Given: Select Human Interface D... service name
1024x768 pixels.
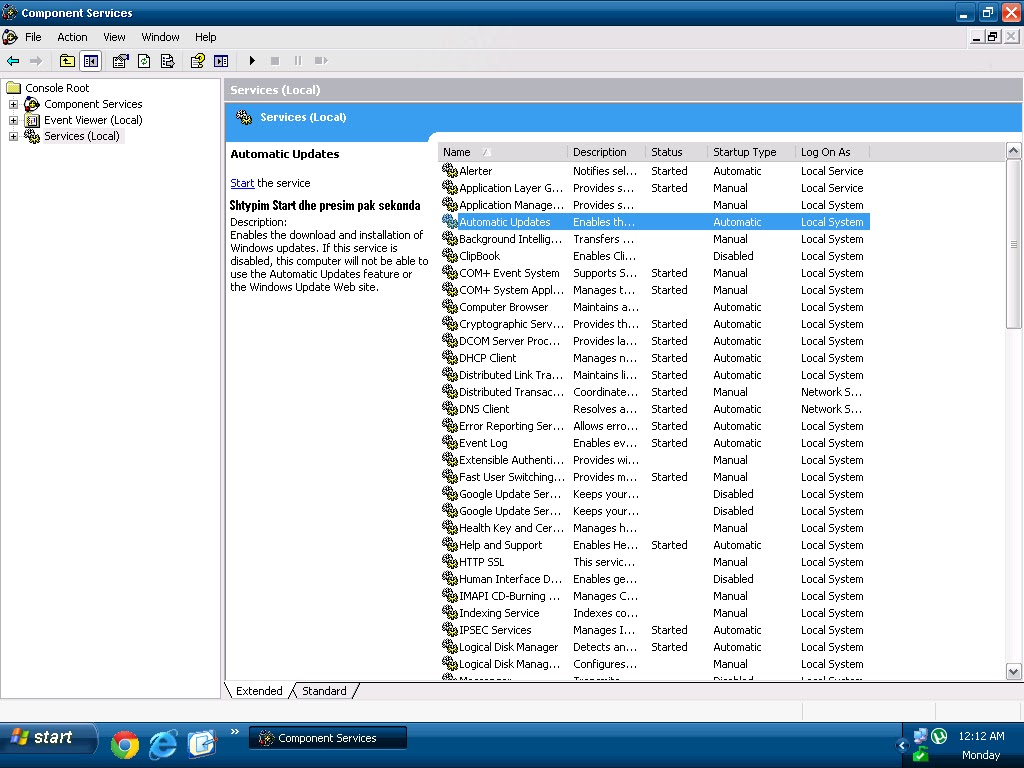Looking at the screenshot, I should pyautogui.click(x=511, y=579).
